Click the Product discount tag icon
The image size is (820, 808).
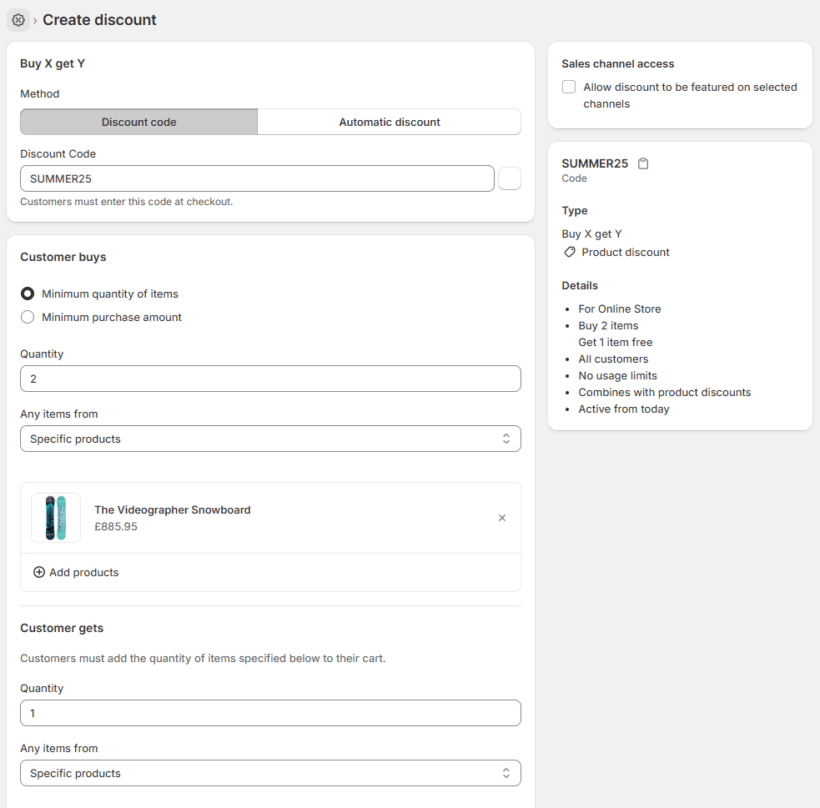coord(570,252)
